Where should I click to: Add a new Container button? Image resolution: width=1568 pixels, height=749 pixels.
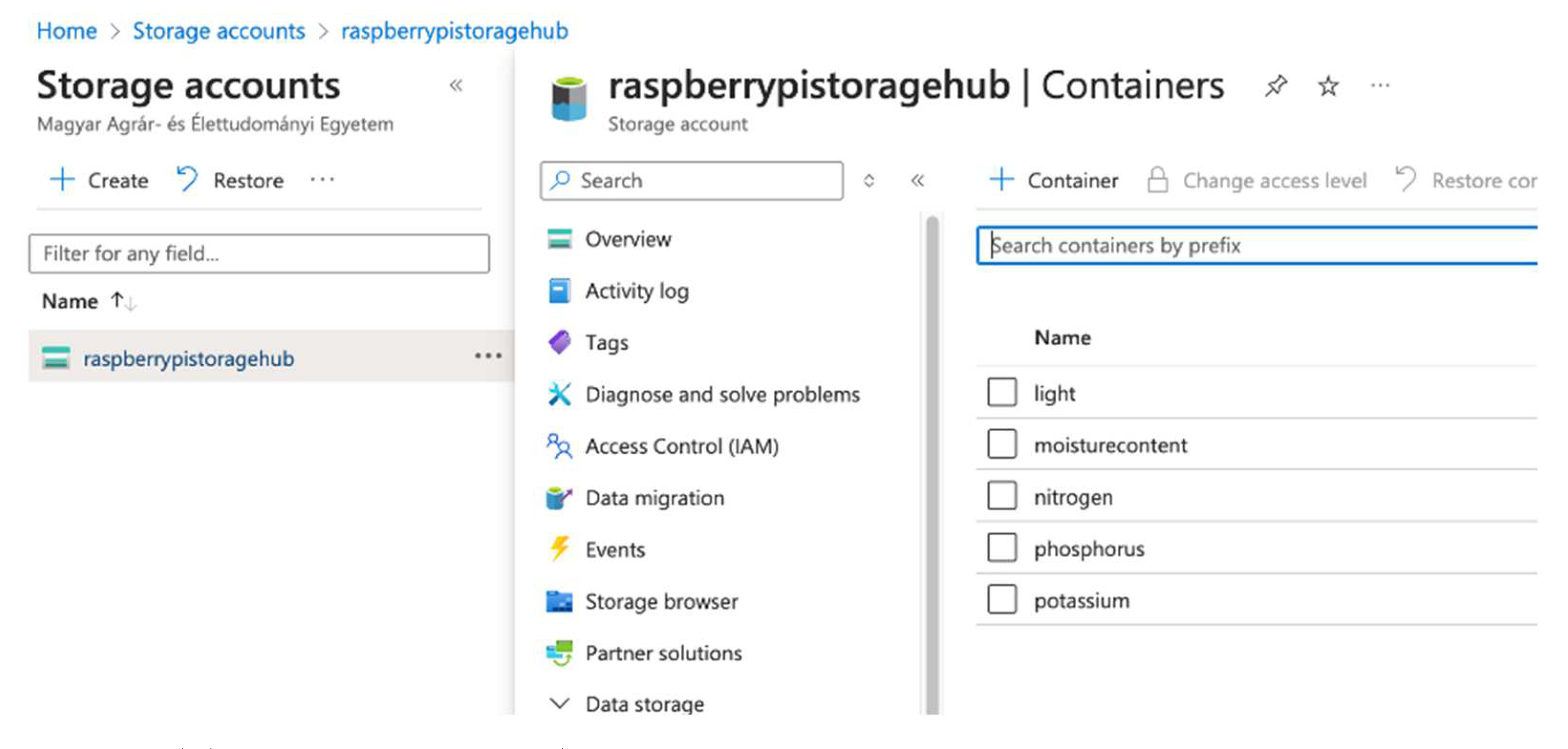1054,181
